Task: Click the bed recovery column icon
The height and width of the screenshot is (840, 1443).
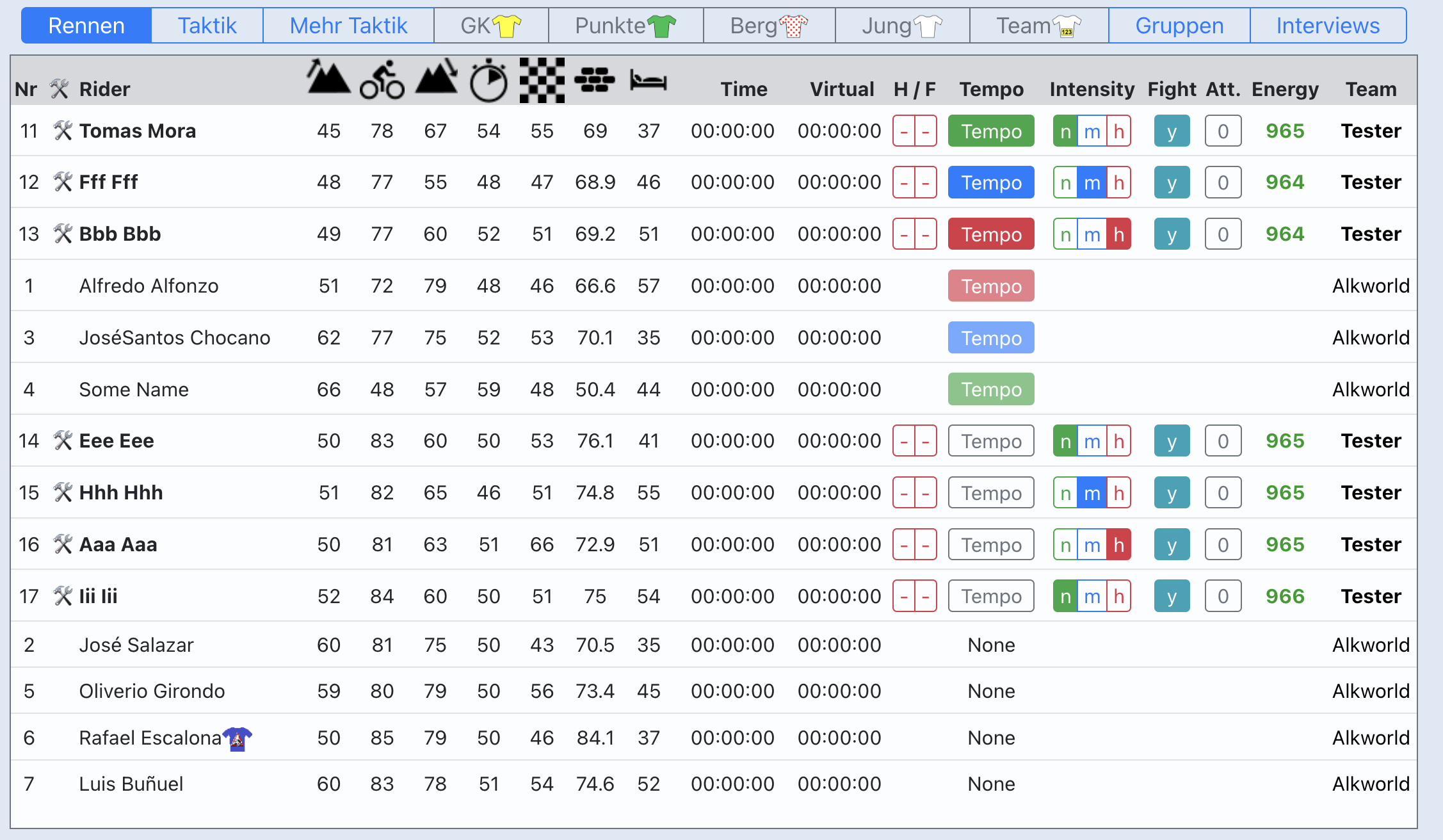Action: coord(649,80)
